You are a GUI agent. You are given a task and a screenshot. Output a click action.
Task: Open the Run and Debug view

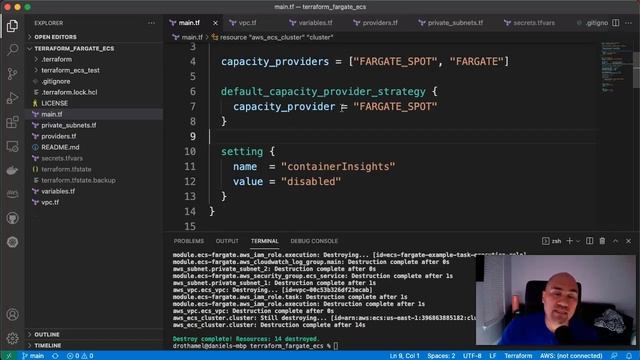[12, 98]
